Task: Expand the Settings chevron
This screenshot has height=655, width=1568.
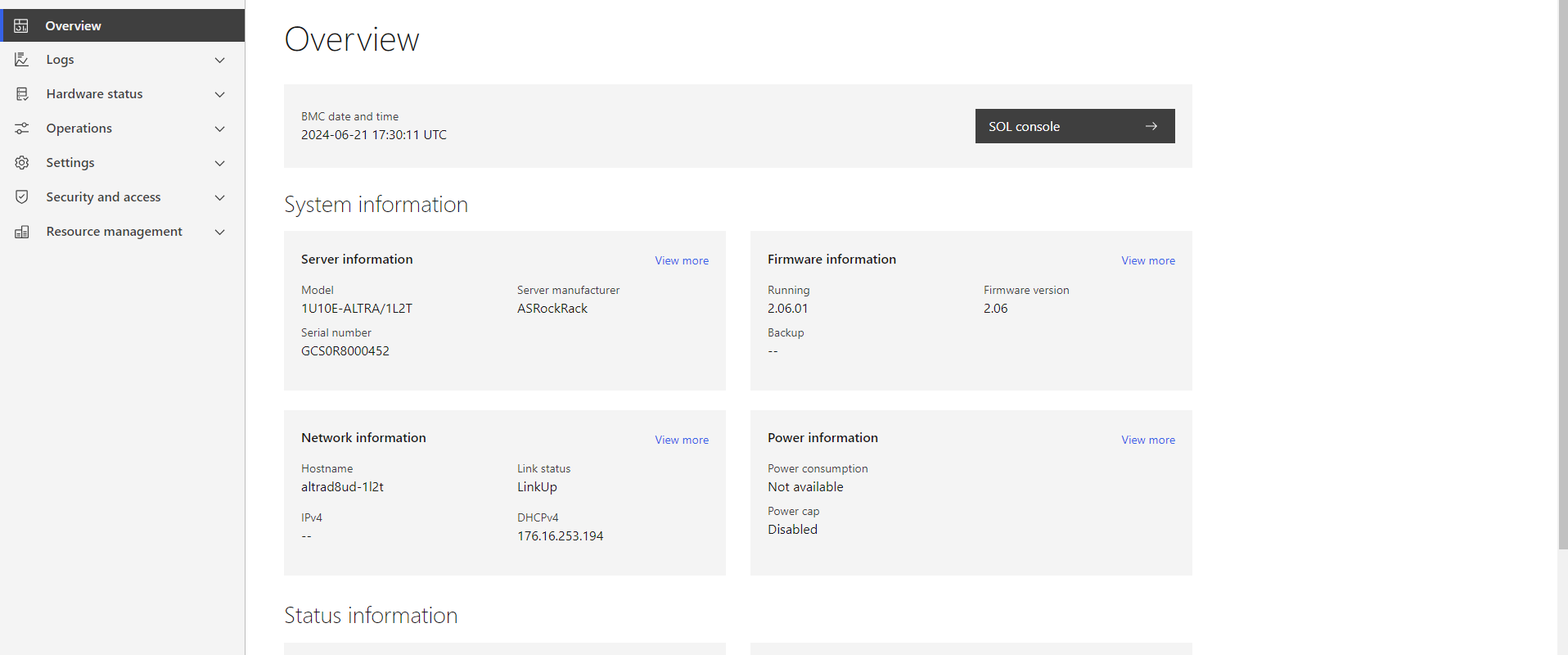Action: point(219,163)
